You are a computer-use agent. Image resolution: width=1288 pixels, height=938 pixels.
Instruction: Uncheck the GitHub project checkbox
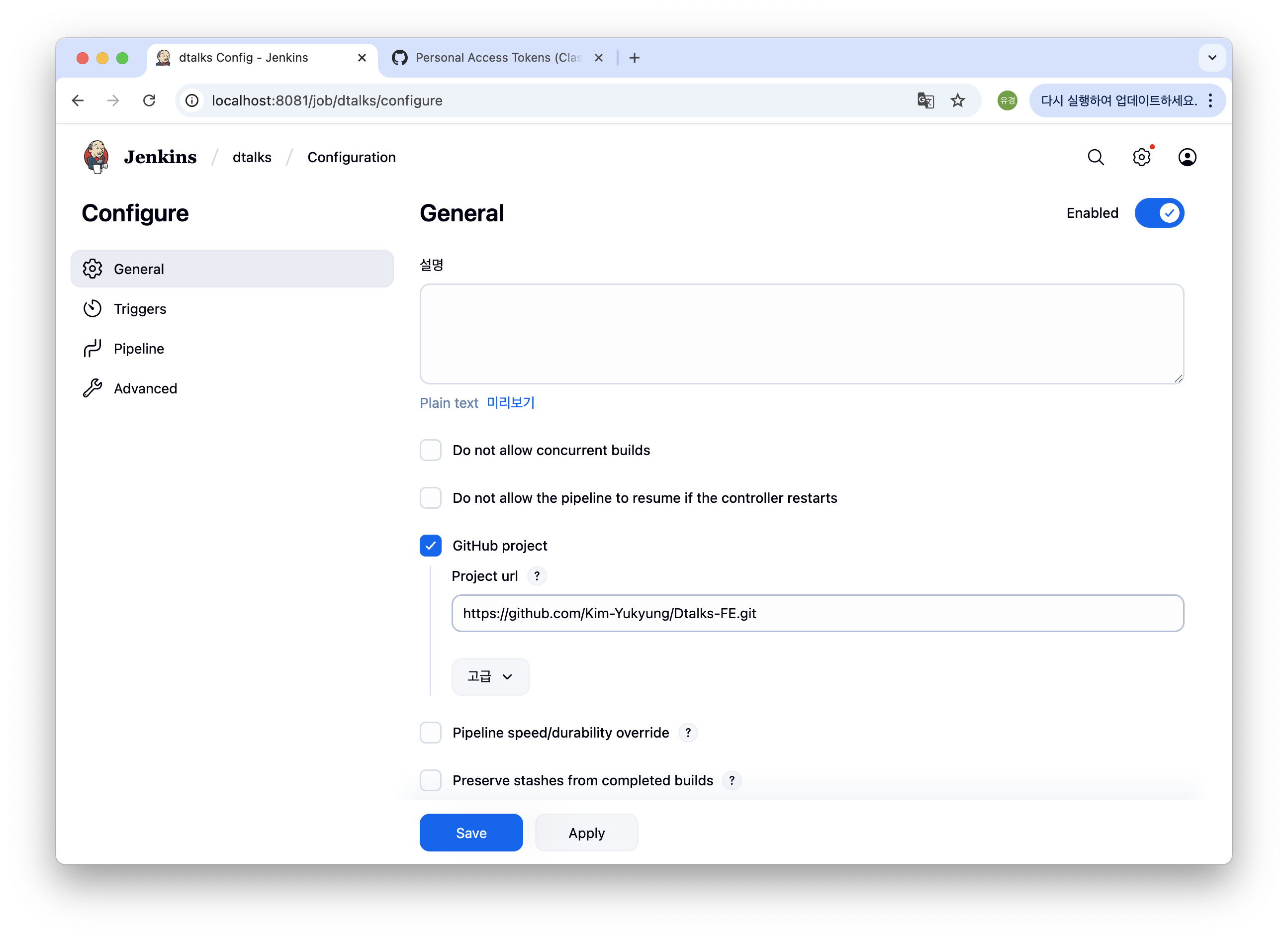[x=431, y=546]
